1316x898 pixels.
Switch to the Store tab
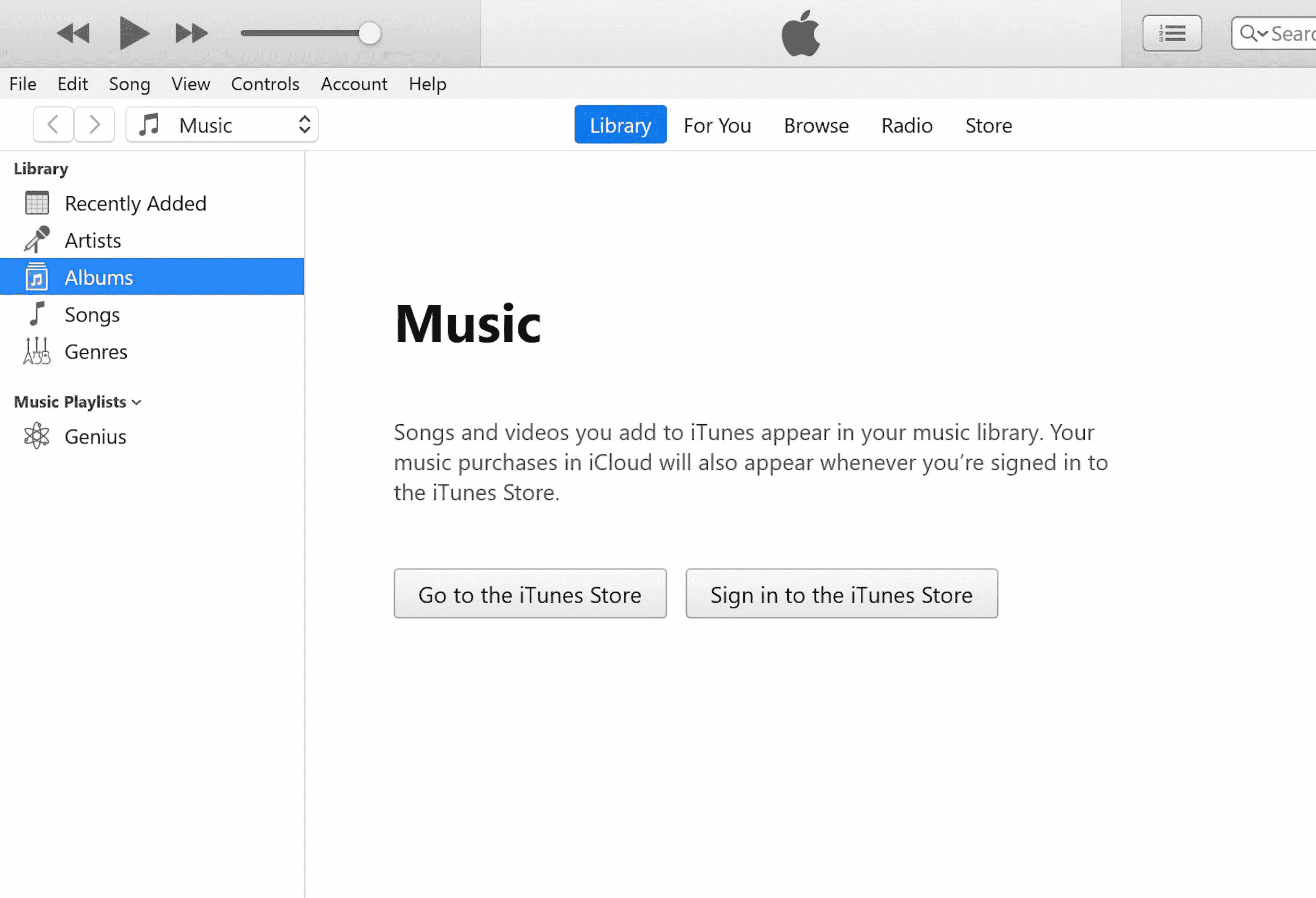pos(988,125)
